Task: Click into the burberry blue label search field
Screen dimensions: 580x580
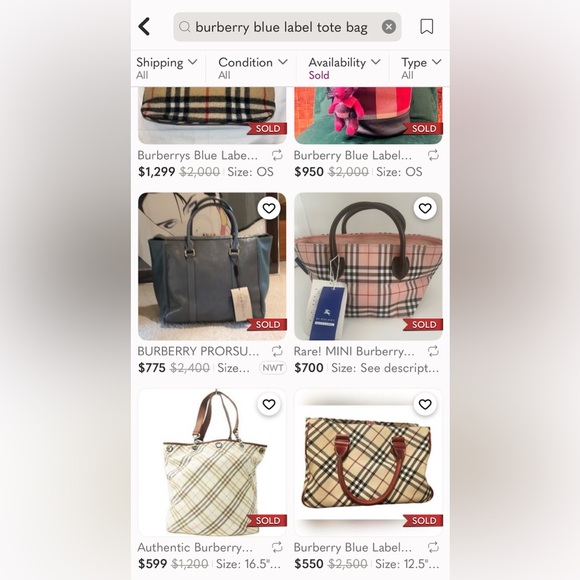Action: (x=281, y=27)
